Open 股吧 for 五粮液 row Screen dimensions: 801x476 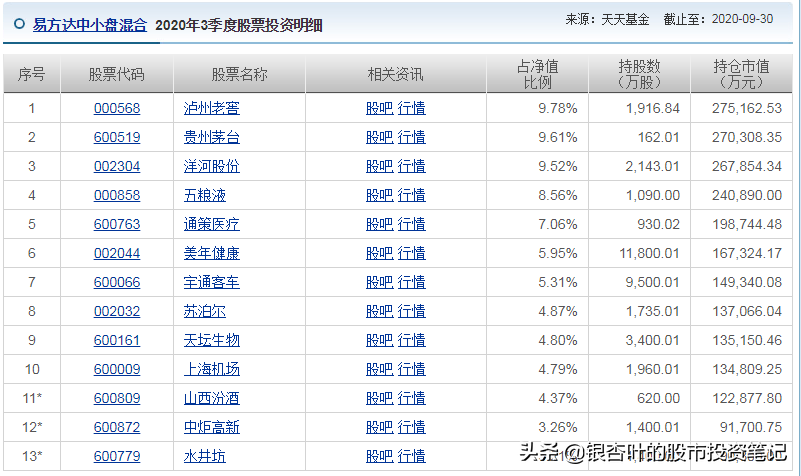tap(380, 195)
